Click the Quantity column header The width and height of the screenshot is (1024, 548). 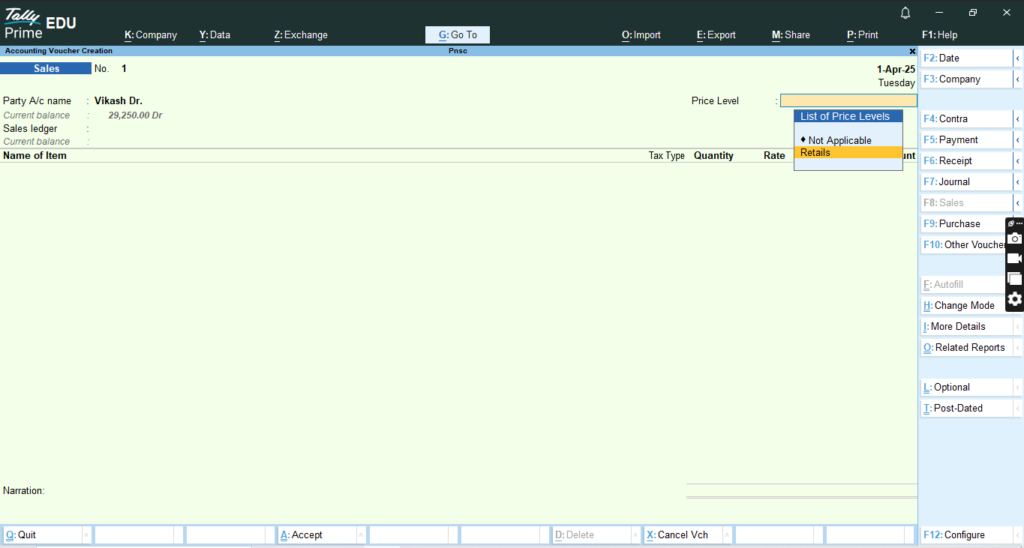click(x=713, y=155)
